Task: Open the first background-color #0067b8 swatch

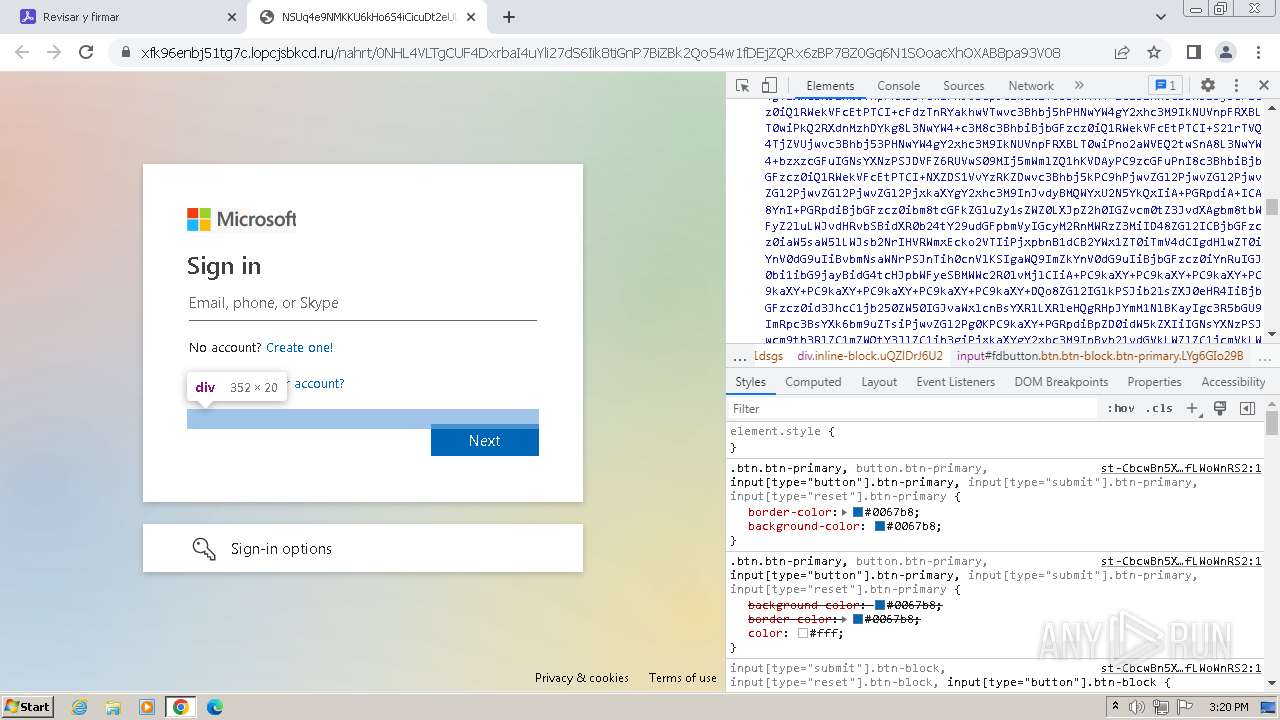Action: [x=880, y=526]
